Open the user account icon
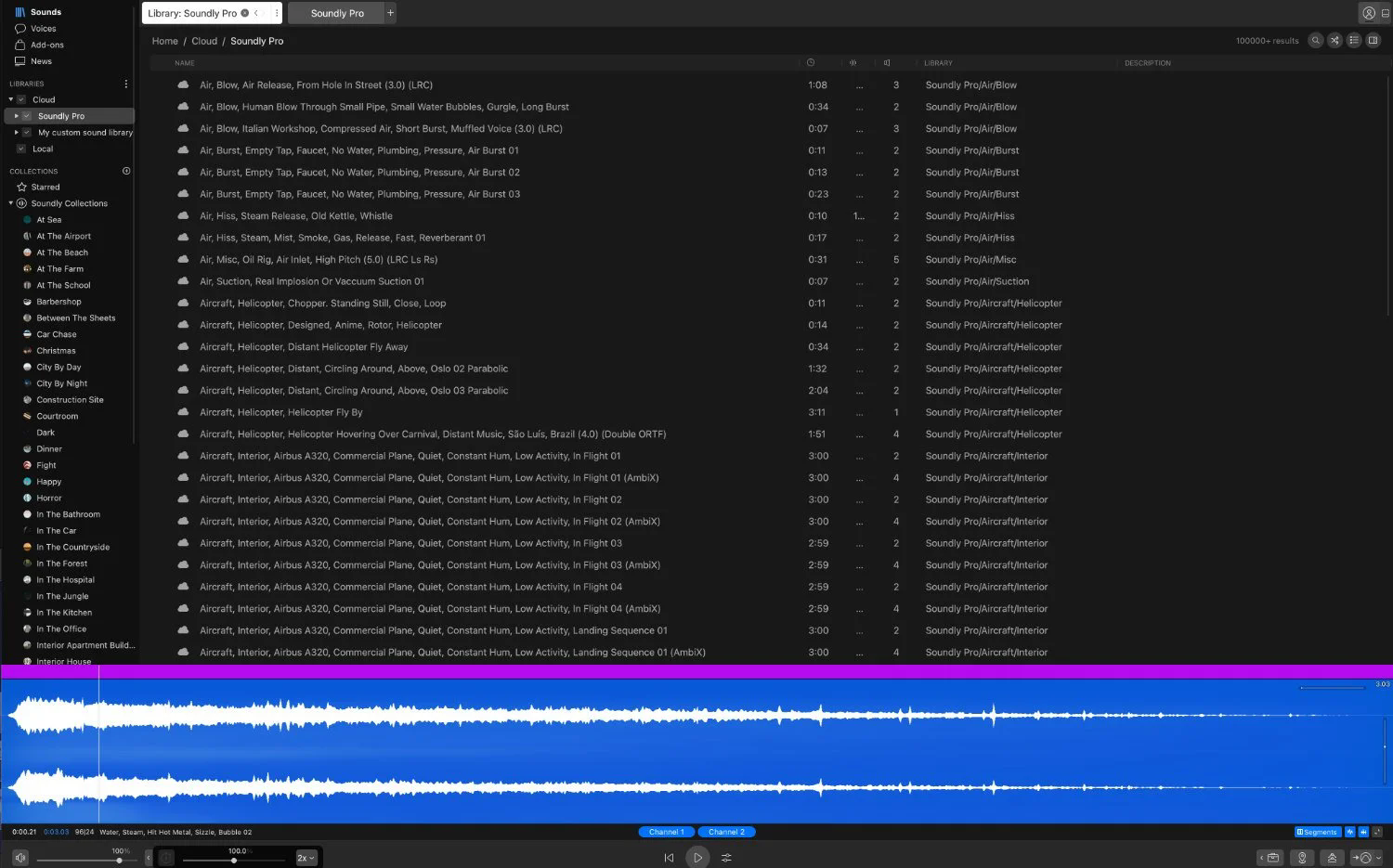This screenshot has height=868, width=1393. click(x=1369, y=13)
